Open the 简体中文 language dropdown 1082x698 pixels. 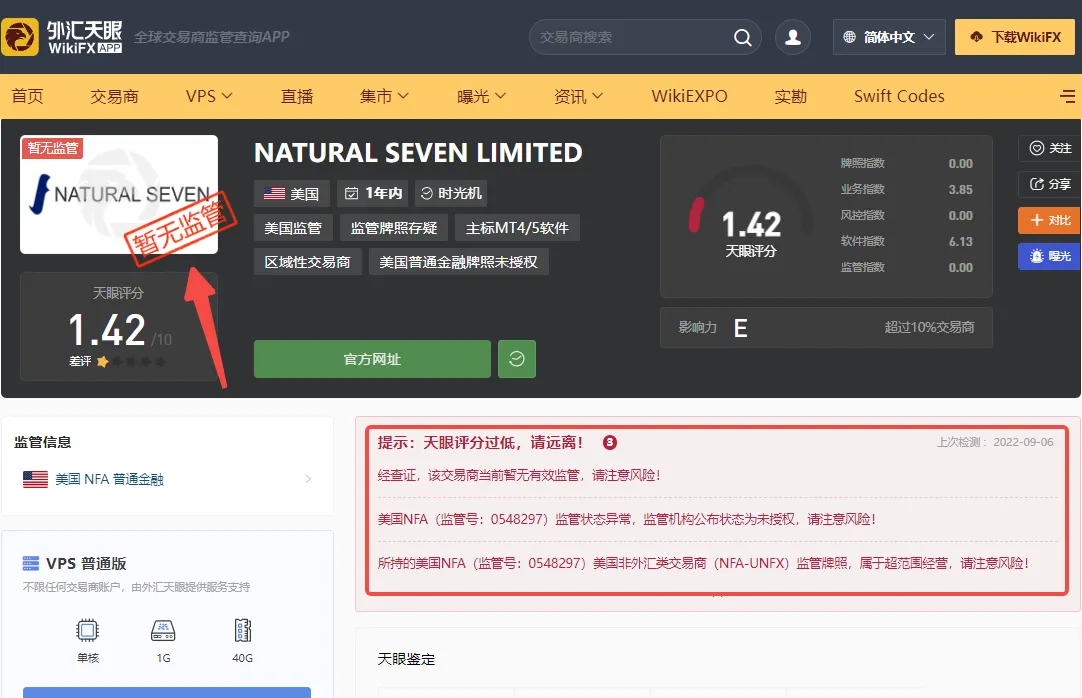(889, 37)
